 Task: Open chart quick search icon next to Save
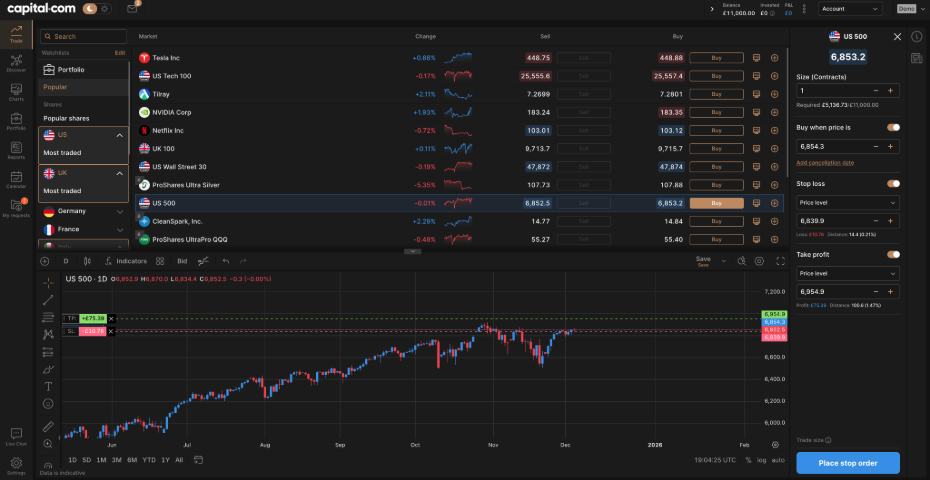pos(741,261)
